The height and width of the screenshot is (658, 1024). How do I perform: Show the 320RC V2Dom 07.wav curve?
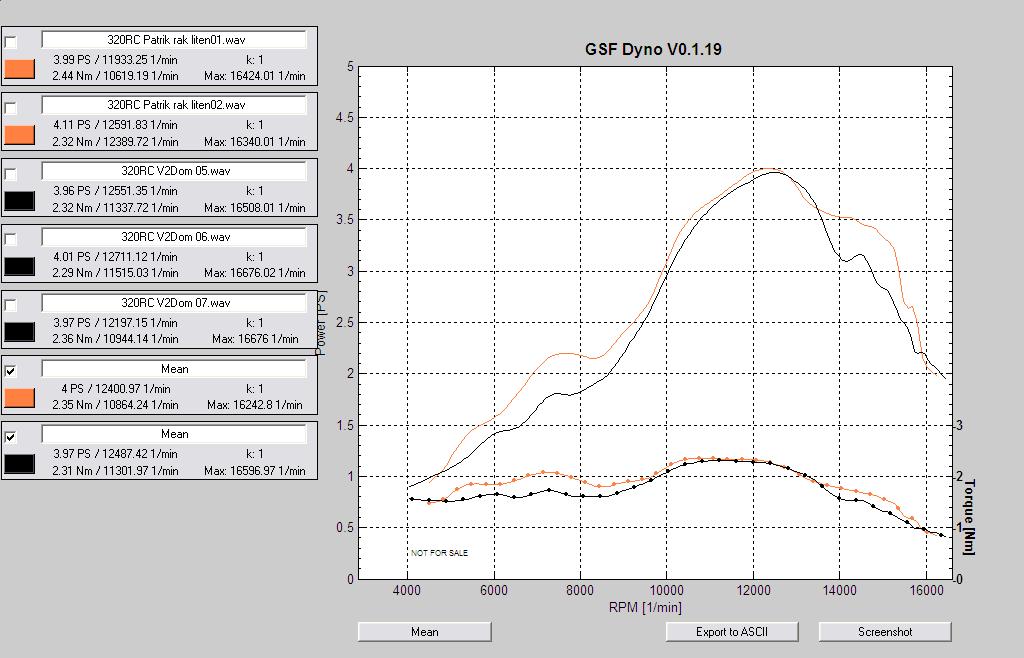pyautogui.click(x=11, y=306)
